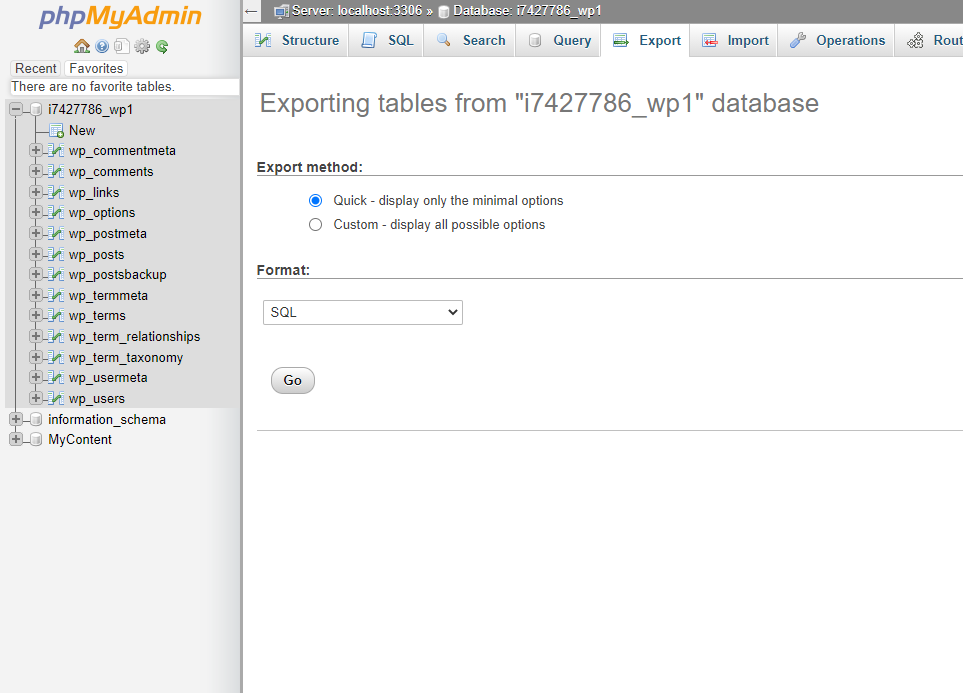Click the table icon beside wp_links
The height and width of the screenshot is (693, 963).
click(x=56, y=192)
